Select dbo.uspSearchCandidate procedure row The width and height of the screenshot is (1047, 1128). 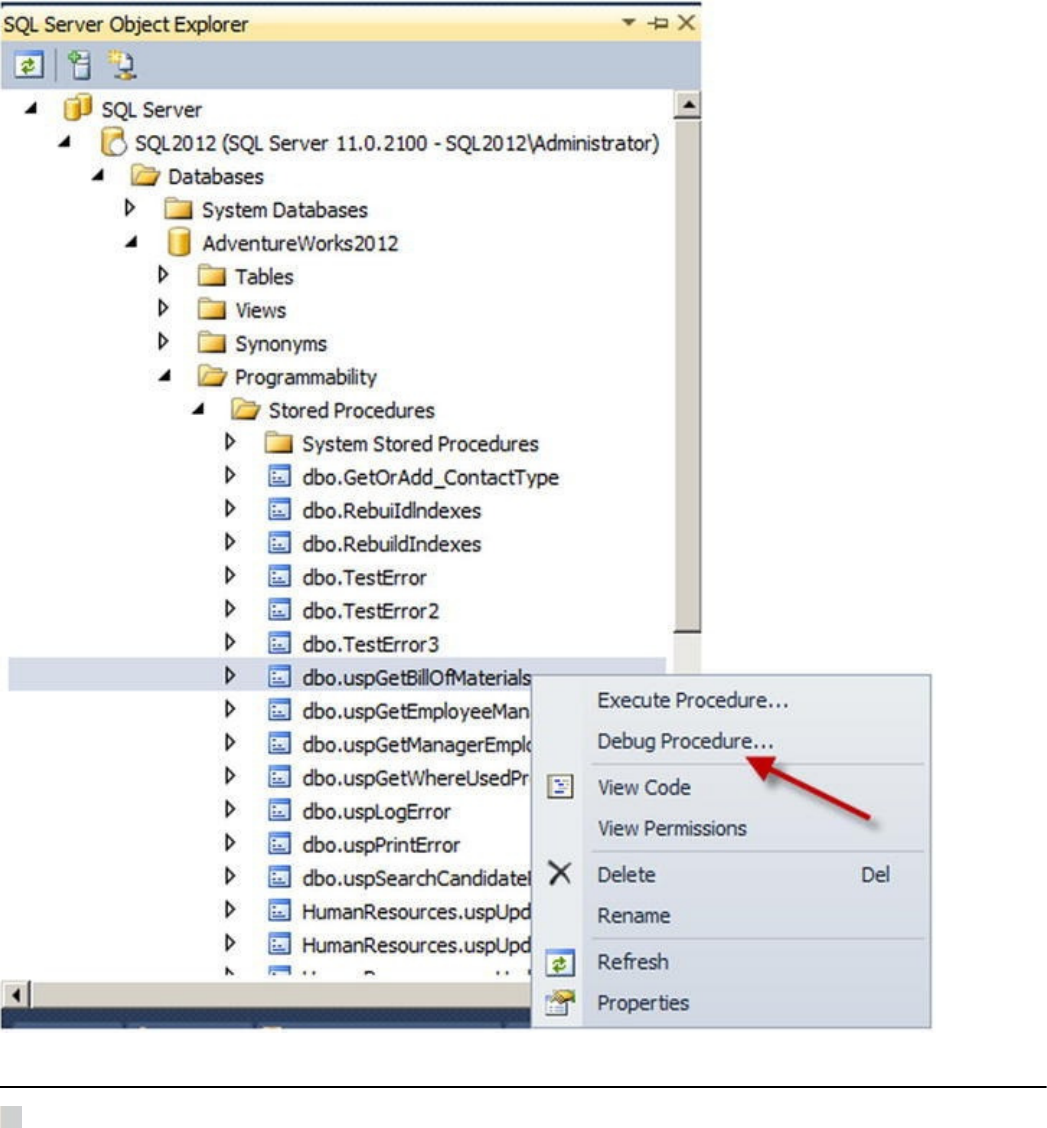point(416,878)
